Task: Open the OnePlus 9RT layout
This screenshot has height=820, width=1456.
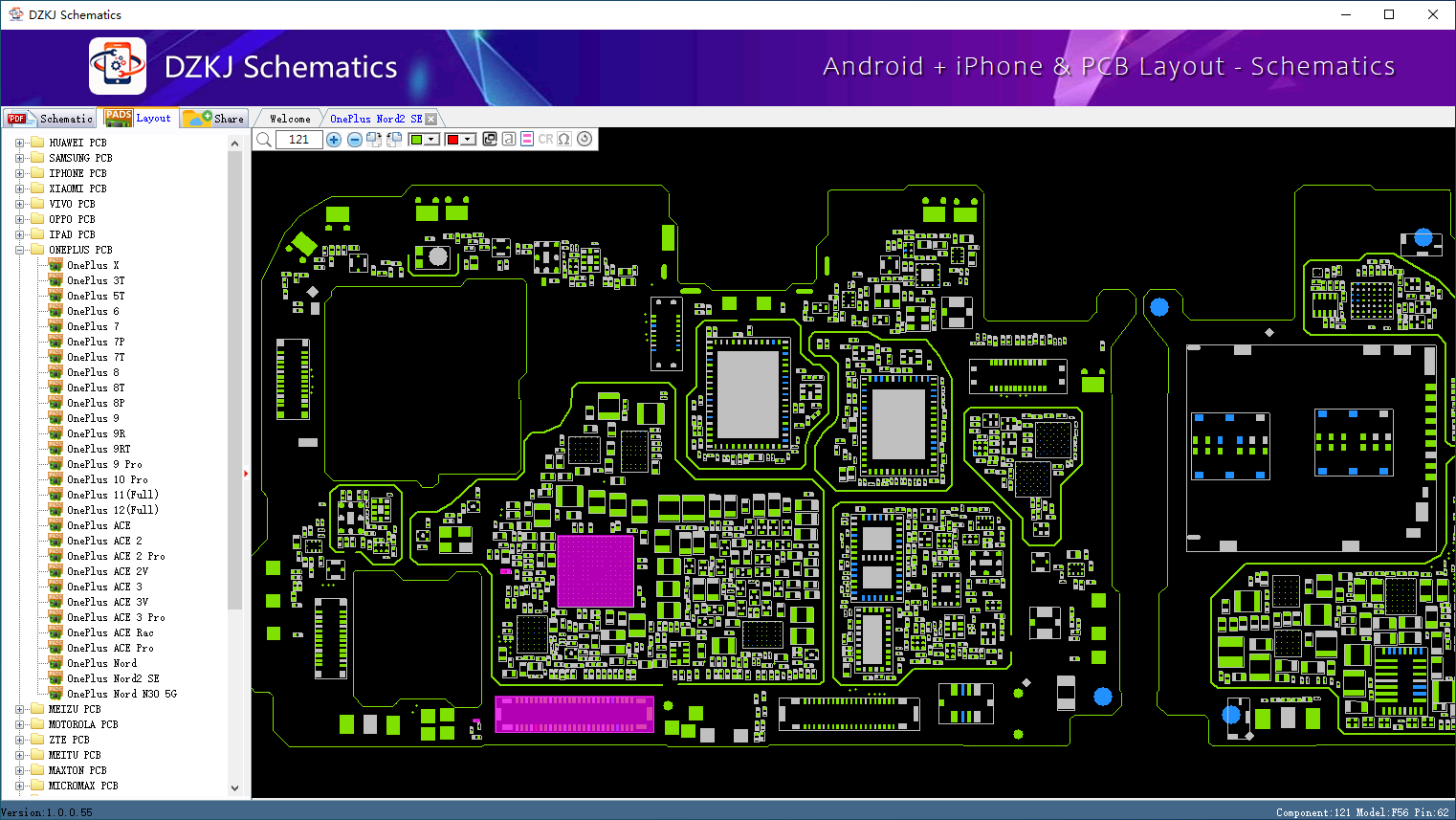Action: (x=99, y=449)
